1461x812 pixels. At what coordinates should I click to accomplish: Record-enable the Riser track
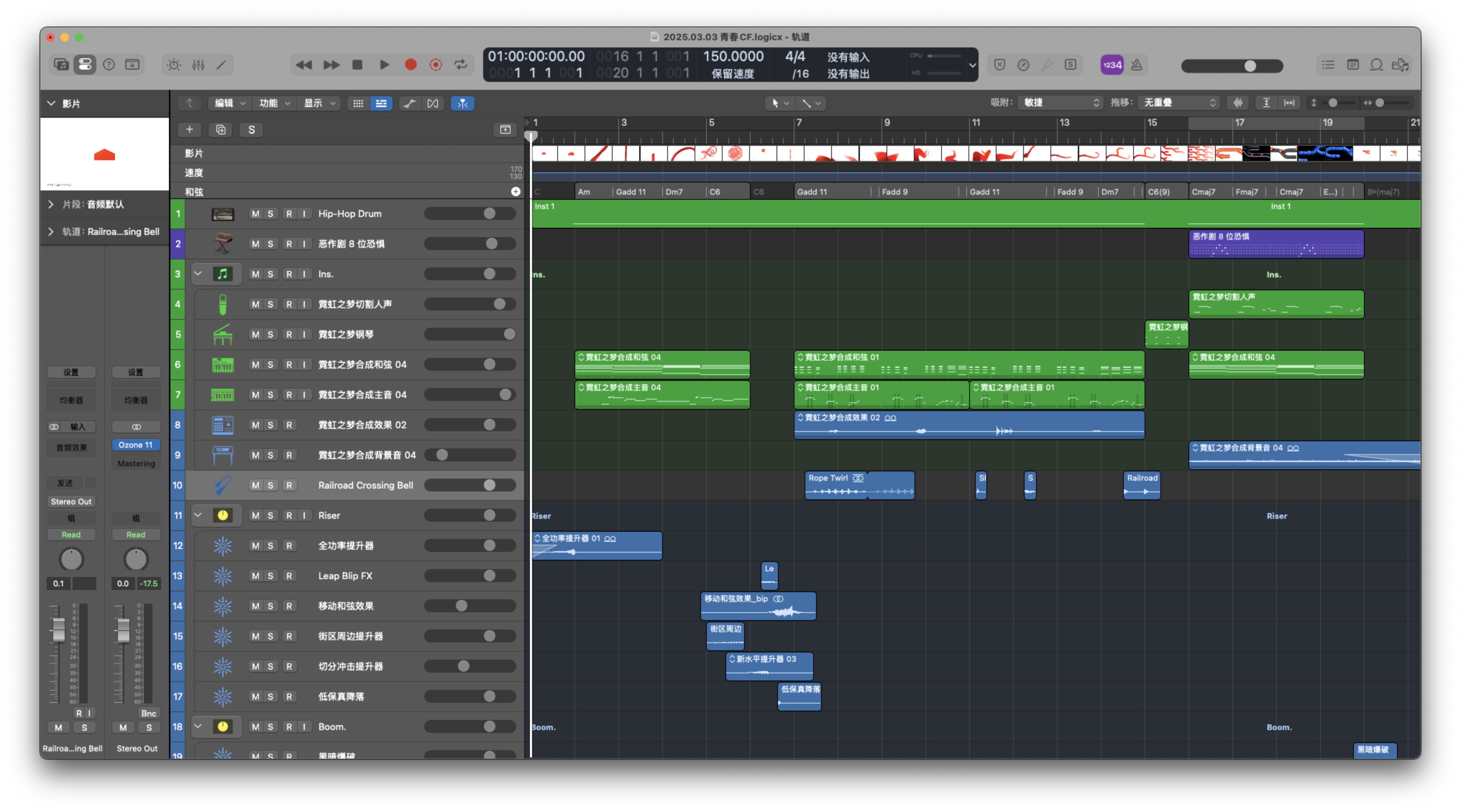click(289, 515)
